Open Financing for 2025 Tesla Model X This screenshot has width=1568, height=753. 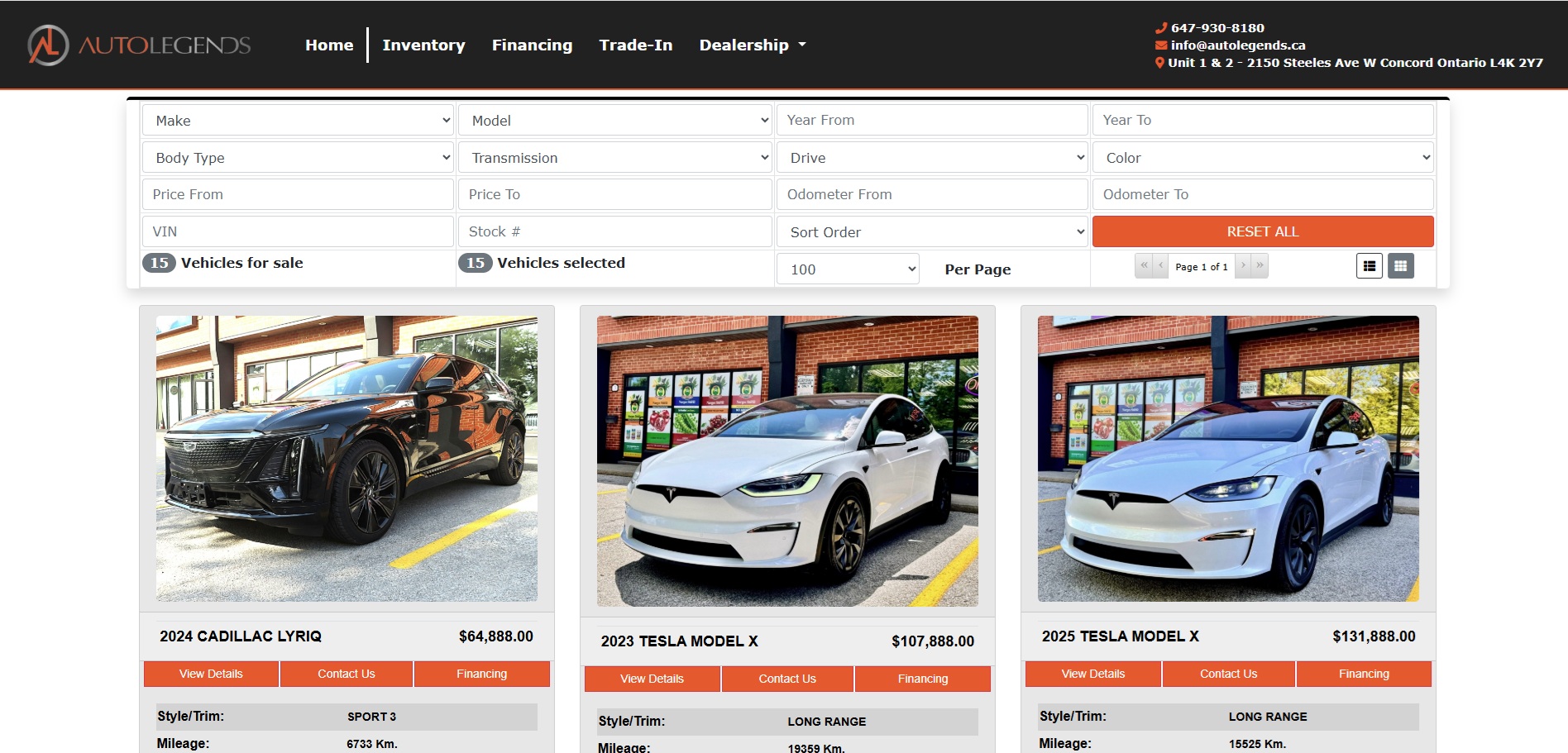[1365, 674]
